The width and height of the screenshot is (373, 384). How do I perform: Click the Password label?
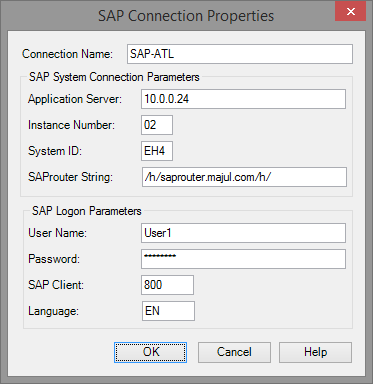(x=54, y=259)
